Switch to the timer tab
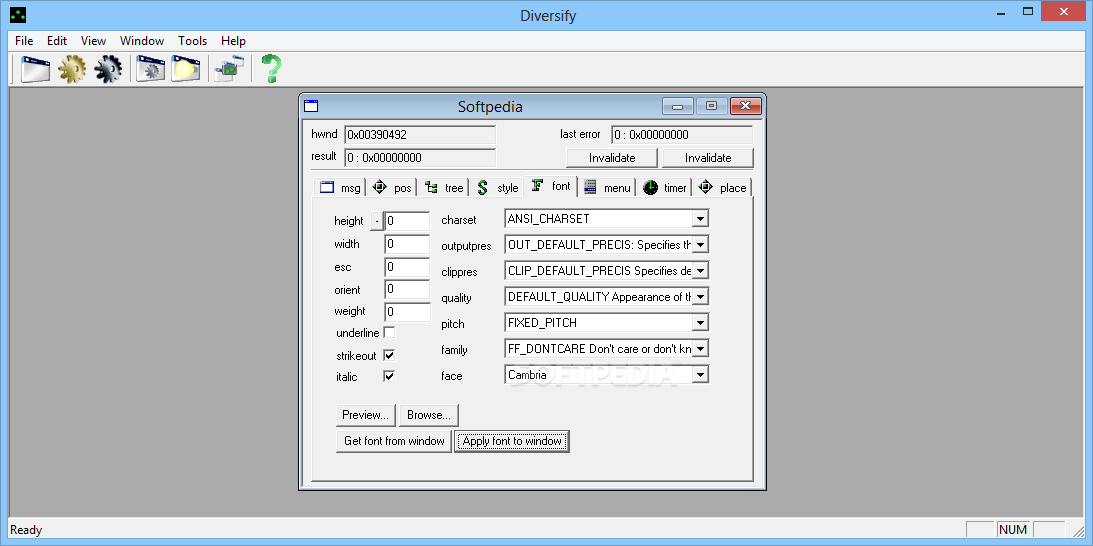The image size is (1093, 546). (665, 188)
